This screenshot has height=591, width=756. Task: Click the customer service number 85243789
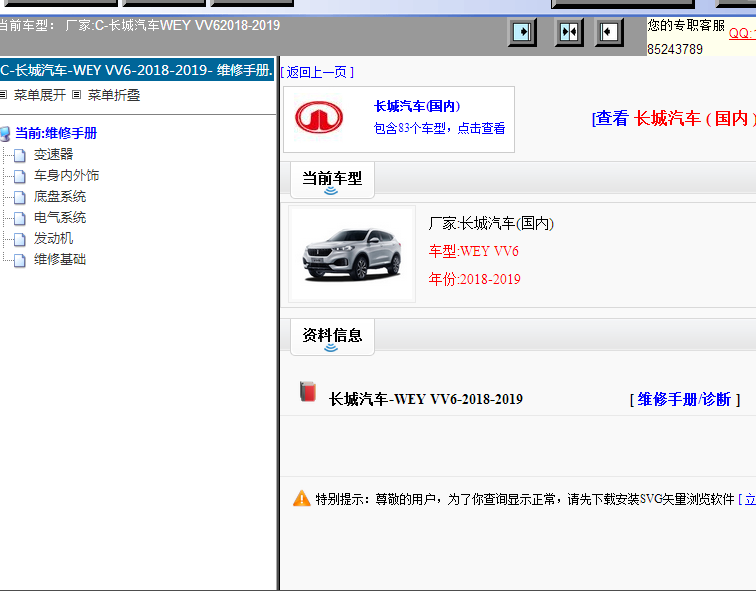pyautogui.click(x=675, y=49)
